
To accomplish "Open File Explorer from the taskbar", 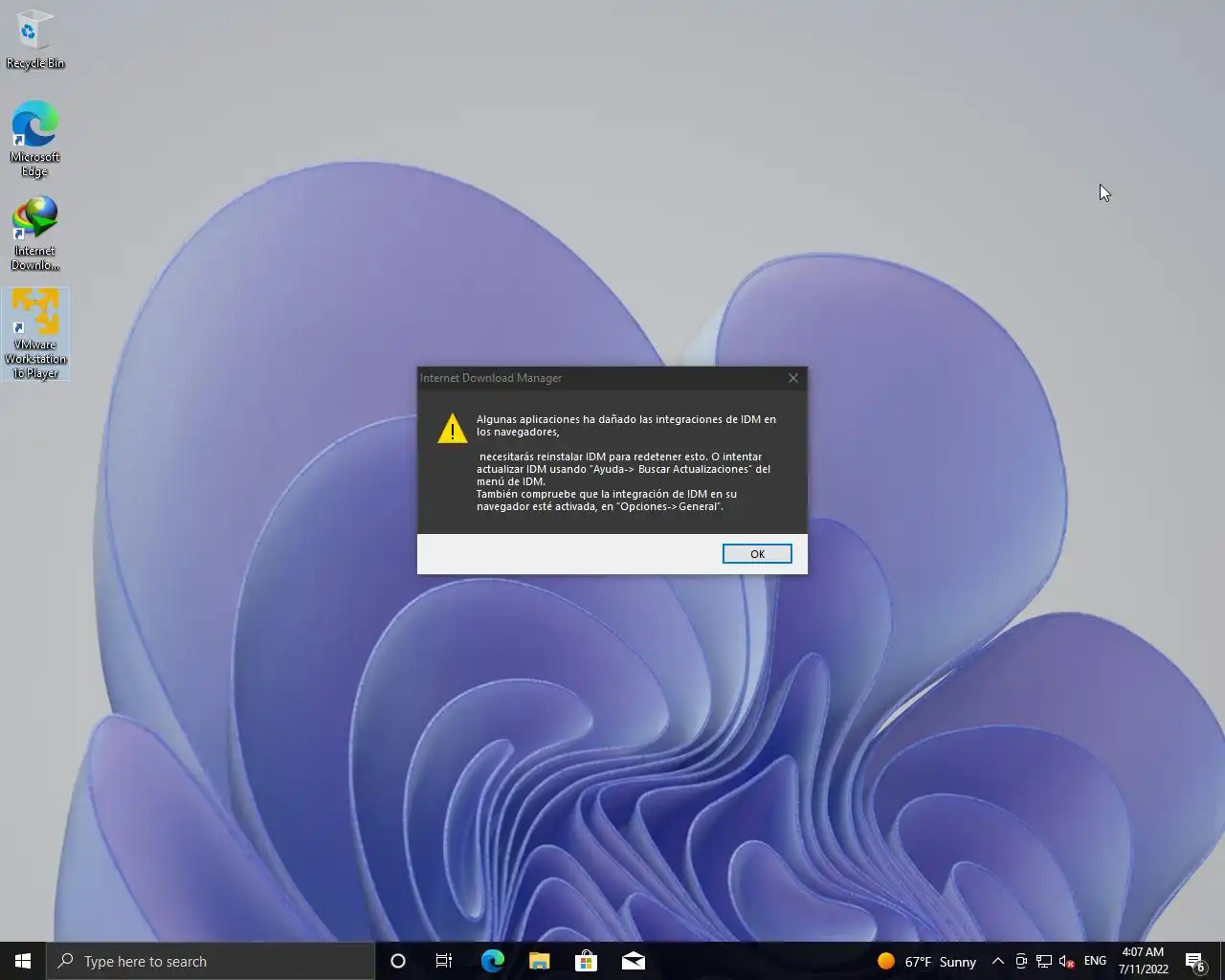I will point(539,961).
